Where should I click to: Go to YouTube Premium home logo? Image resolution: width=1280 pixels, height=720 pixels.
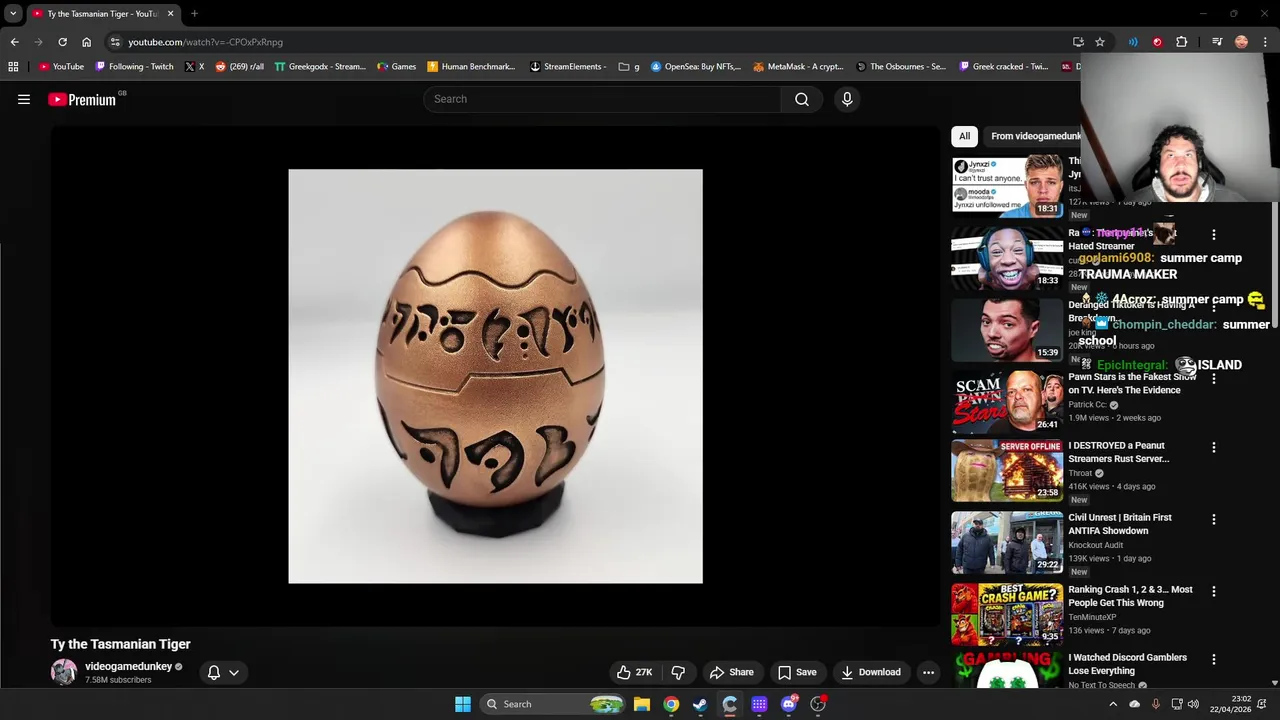[82, 99]
